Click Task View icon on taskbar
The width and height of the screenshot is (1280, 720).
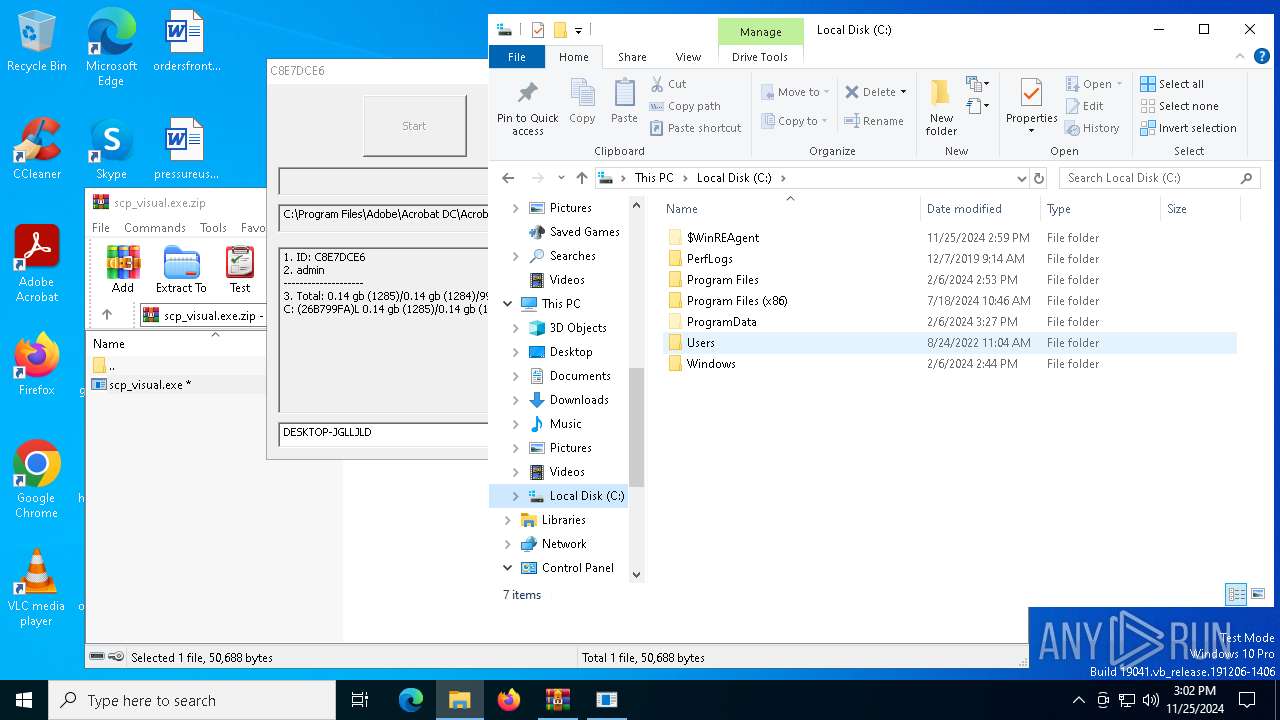[x=360, y=700]
